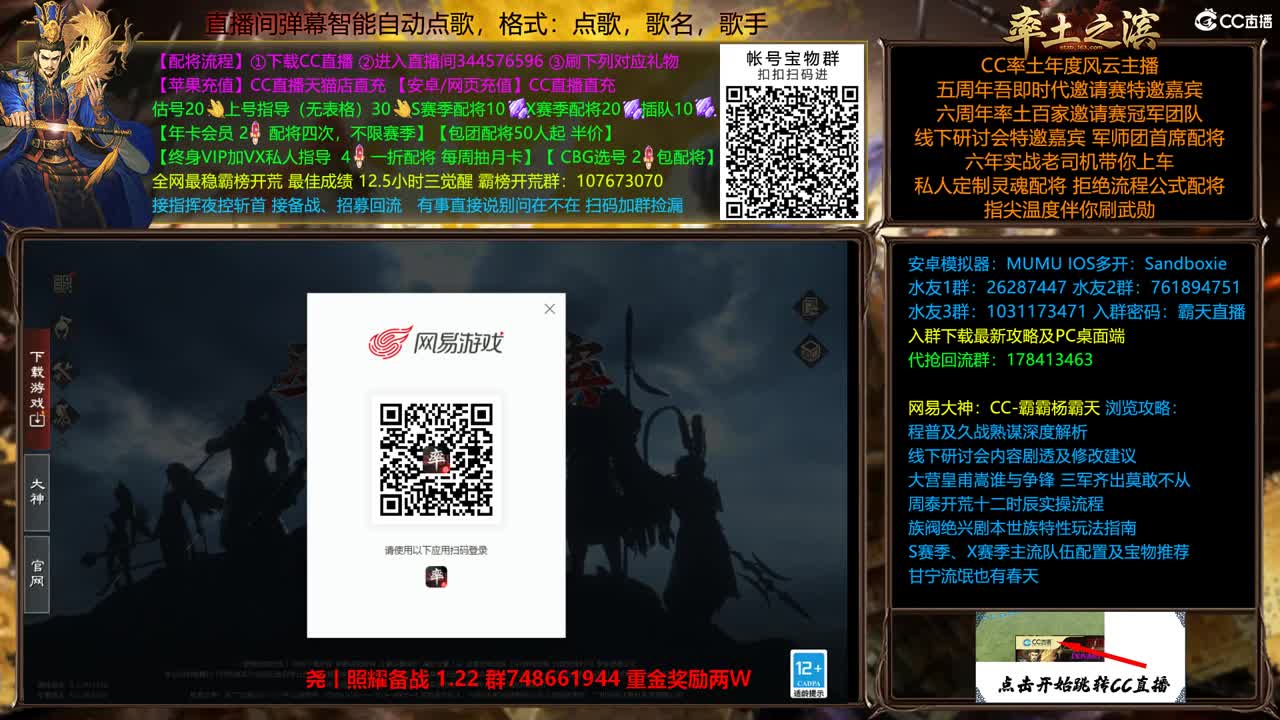1280x720 pixels.
Task: Click 入群下载最新攻略及PC桌面端 text
Action: click(1016, 336)
